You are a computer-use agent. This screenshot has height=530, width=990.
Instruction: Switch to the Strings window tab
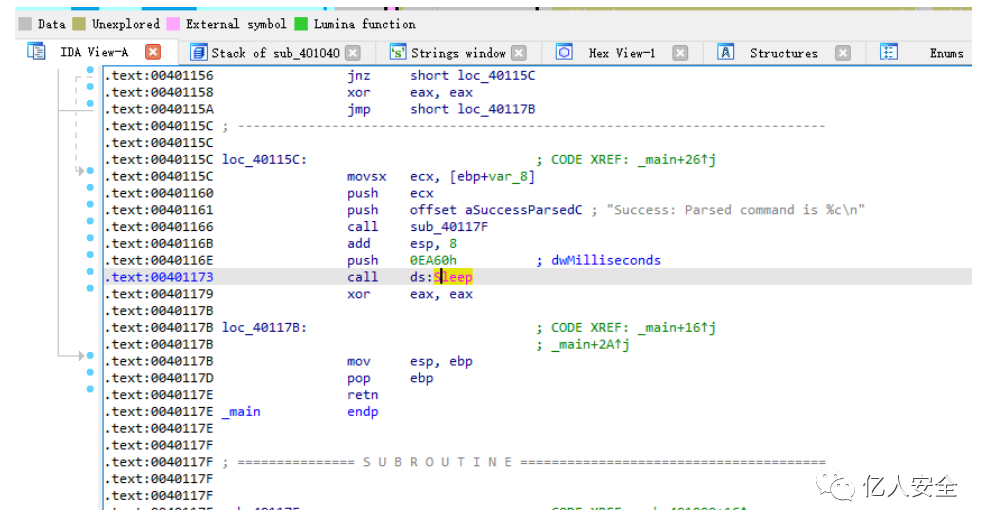click(458, 53)
